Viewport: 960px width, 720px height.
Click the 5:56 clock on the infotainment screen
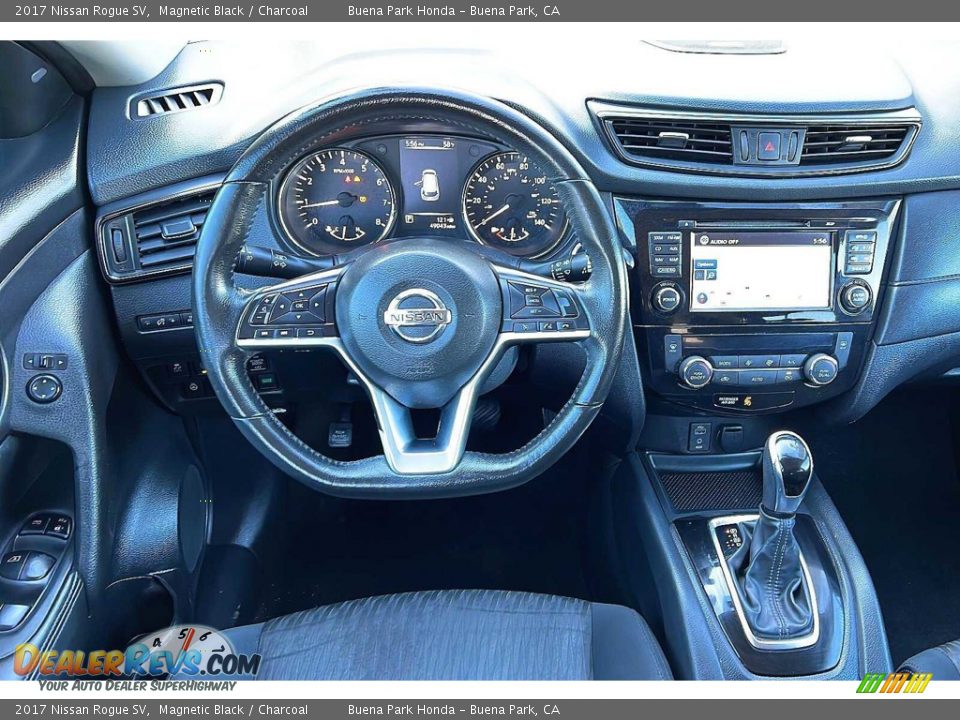820,241
